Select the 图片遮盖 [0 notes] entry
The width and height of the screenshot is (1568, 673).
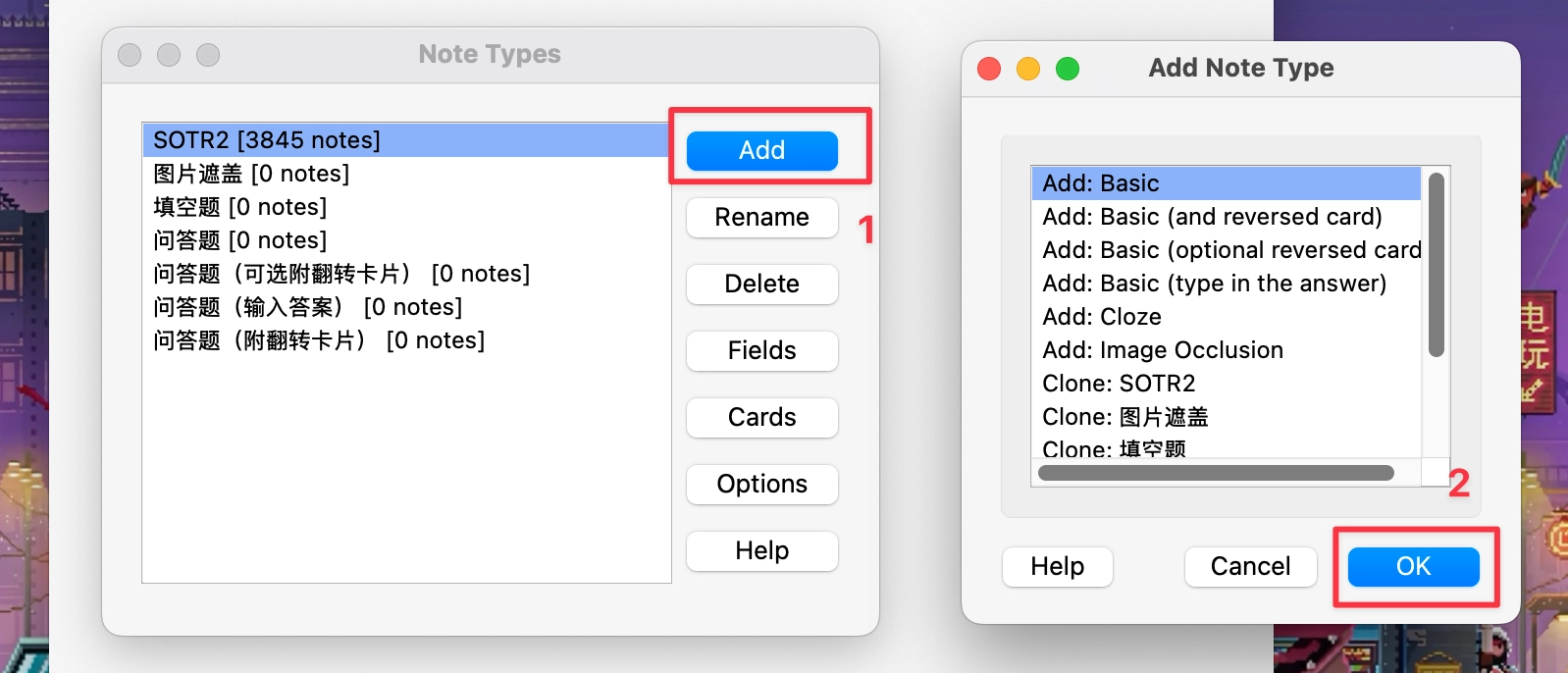(x=251, y=174)
